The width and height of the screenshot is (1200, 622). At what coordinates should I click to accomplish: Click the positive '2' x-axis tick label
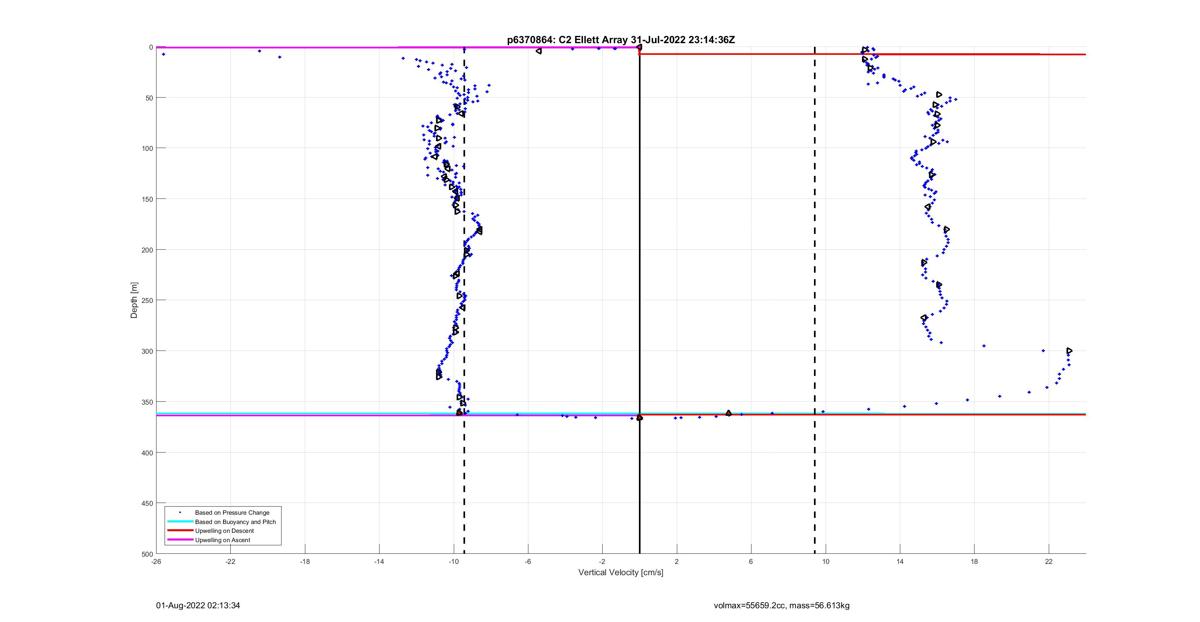[677, 561]
